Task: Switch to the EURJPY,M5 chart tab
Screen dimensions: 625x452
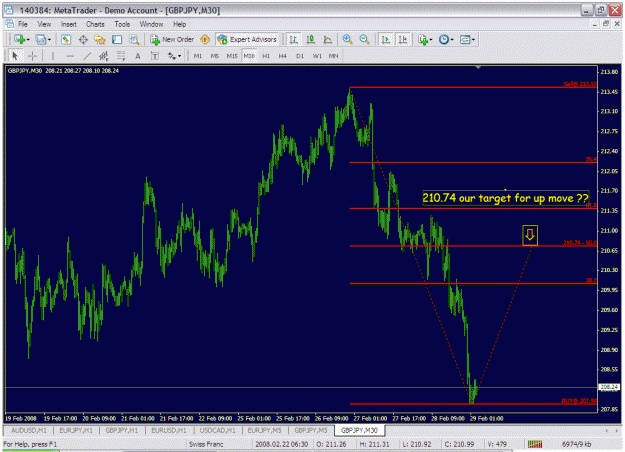Action: [264, 430]
